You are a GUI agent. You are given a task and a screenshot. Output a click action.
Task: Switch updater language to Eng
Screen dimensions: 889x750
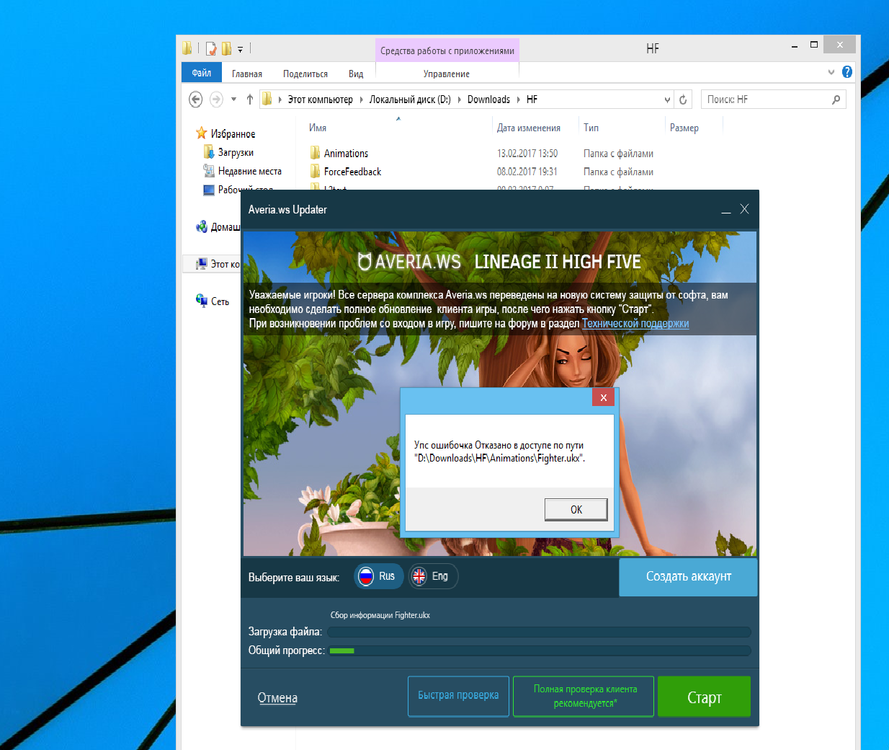point(432,577)
